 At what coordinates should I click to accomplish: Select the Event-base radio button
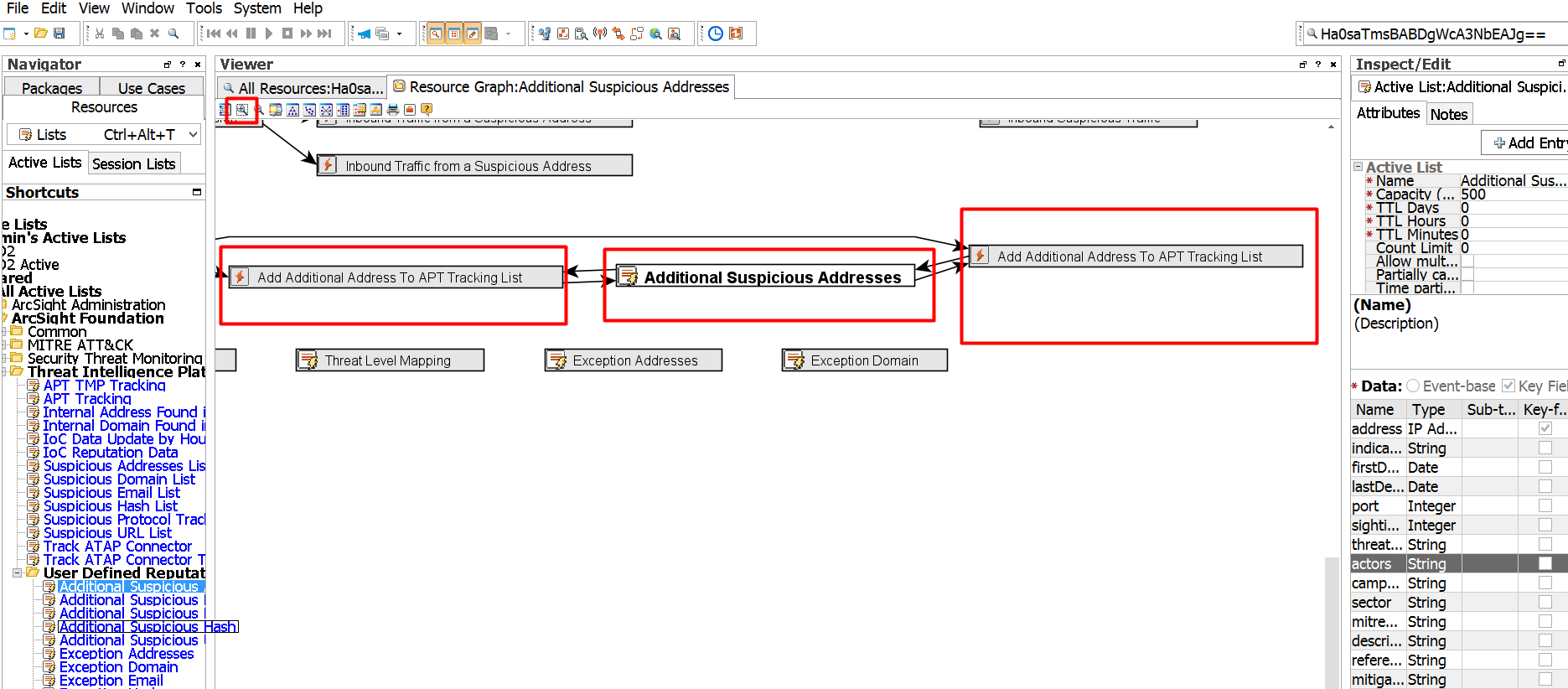1413,386
